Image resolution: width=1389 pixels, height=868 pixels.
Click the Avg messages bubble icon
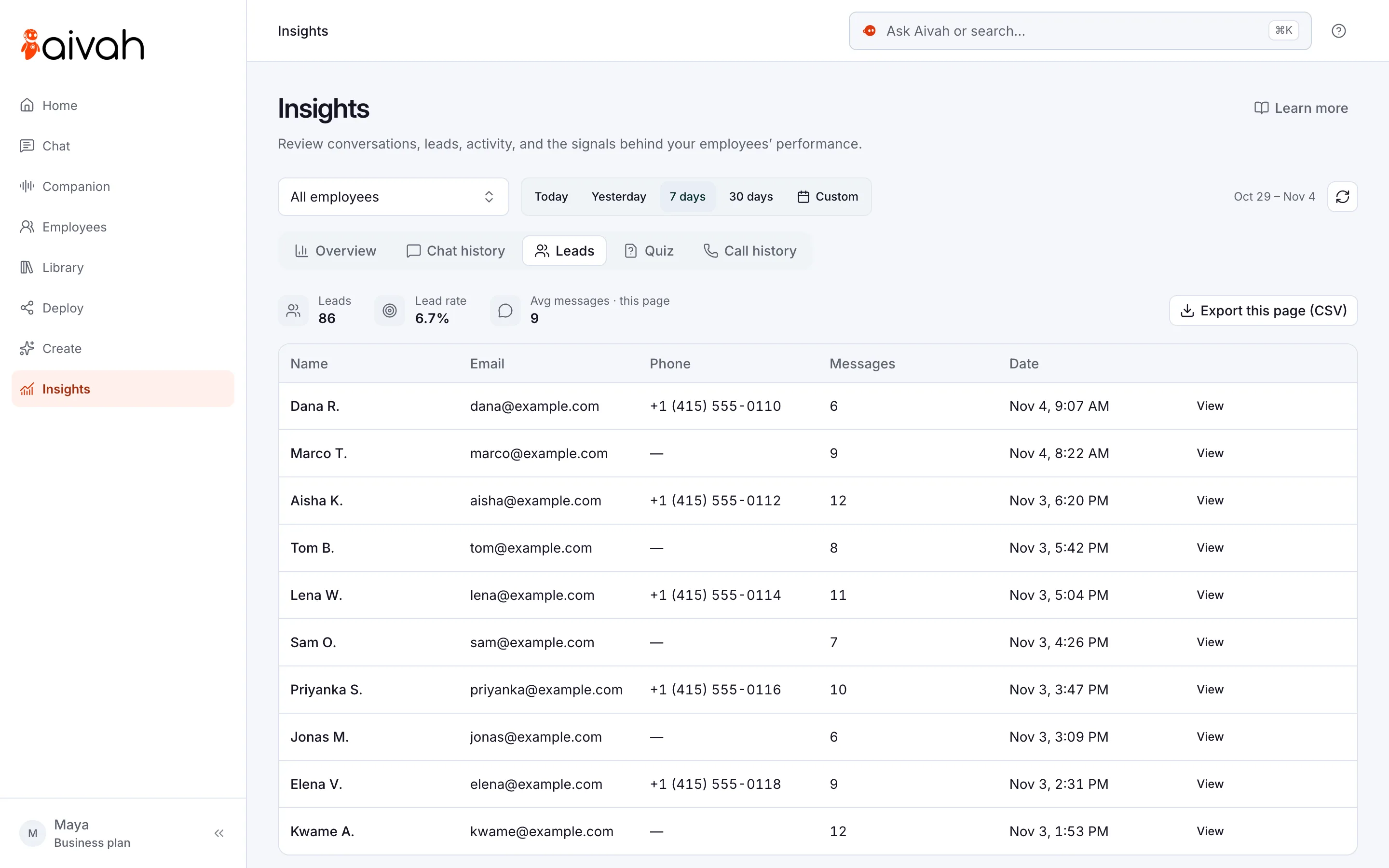505,311
